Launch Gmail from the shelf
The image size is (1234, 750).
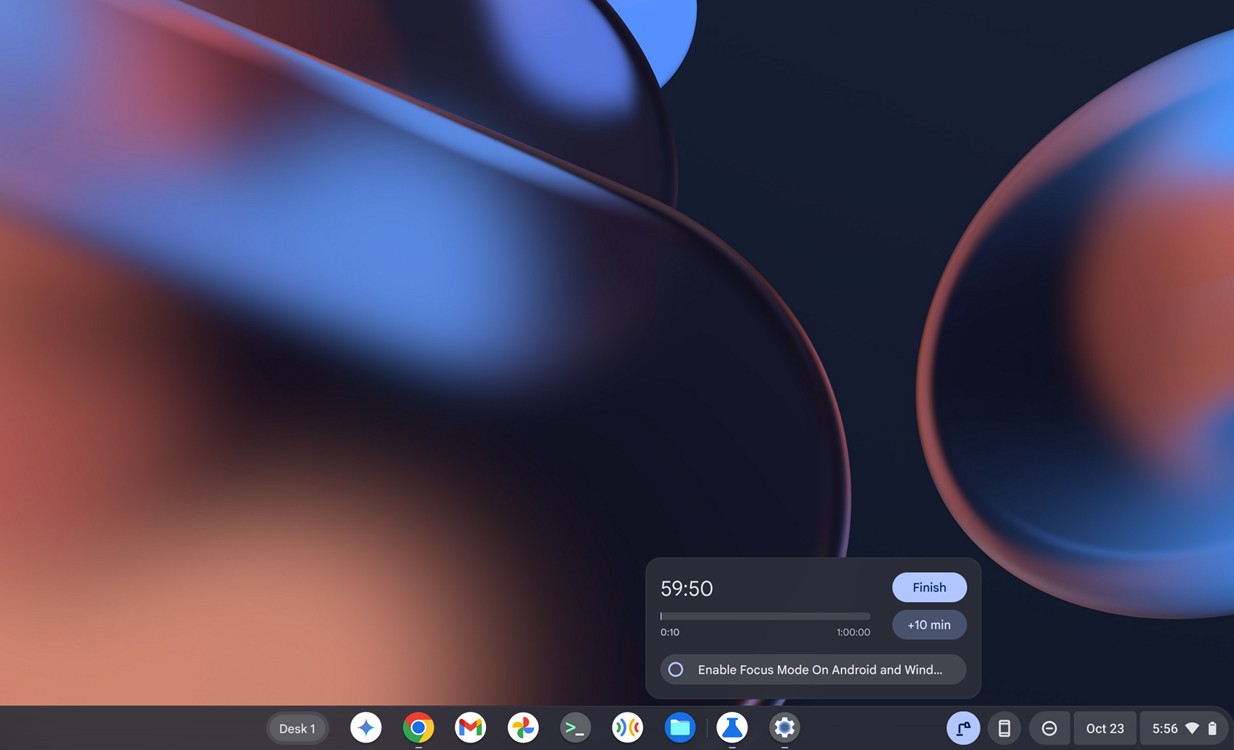point(470,728)
